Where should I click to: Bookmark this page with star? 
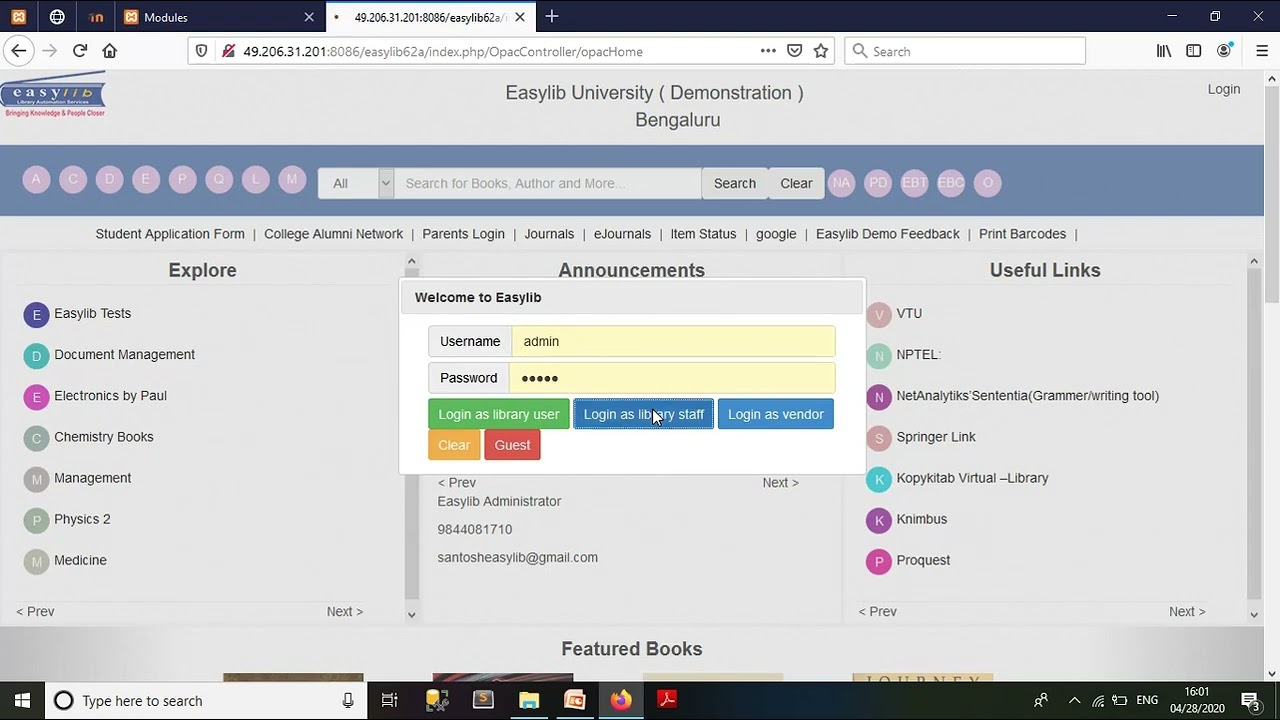[x=821, y=51]
